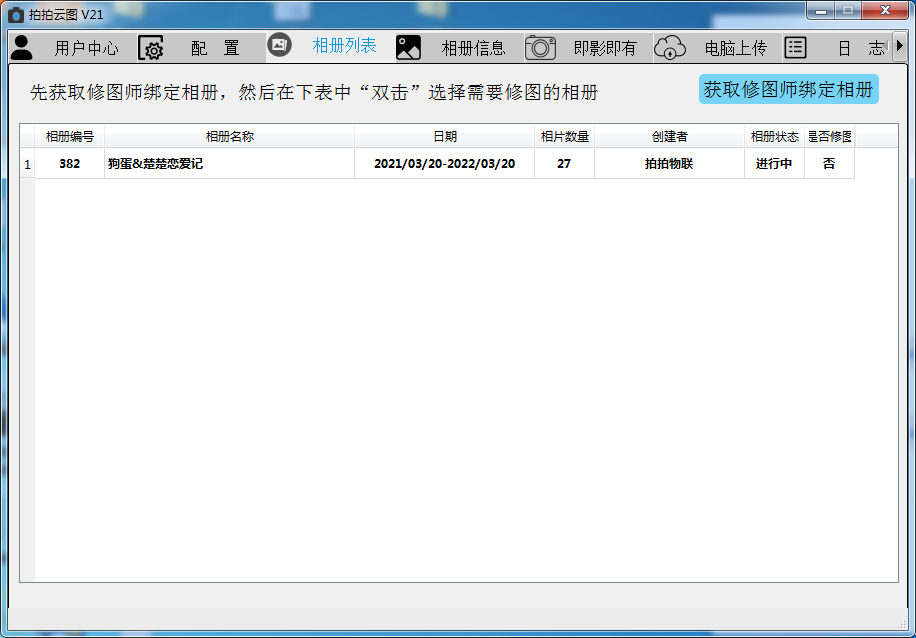Viewport: 916px width, 638px height.
Task: Click the camera icon for 即影即有
Action: pyautogui.click(x=540, y=47)
